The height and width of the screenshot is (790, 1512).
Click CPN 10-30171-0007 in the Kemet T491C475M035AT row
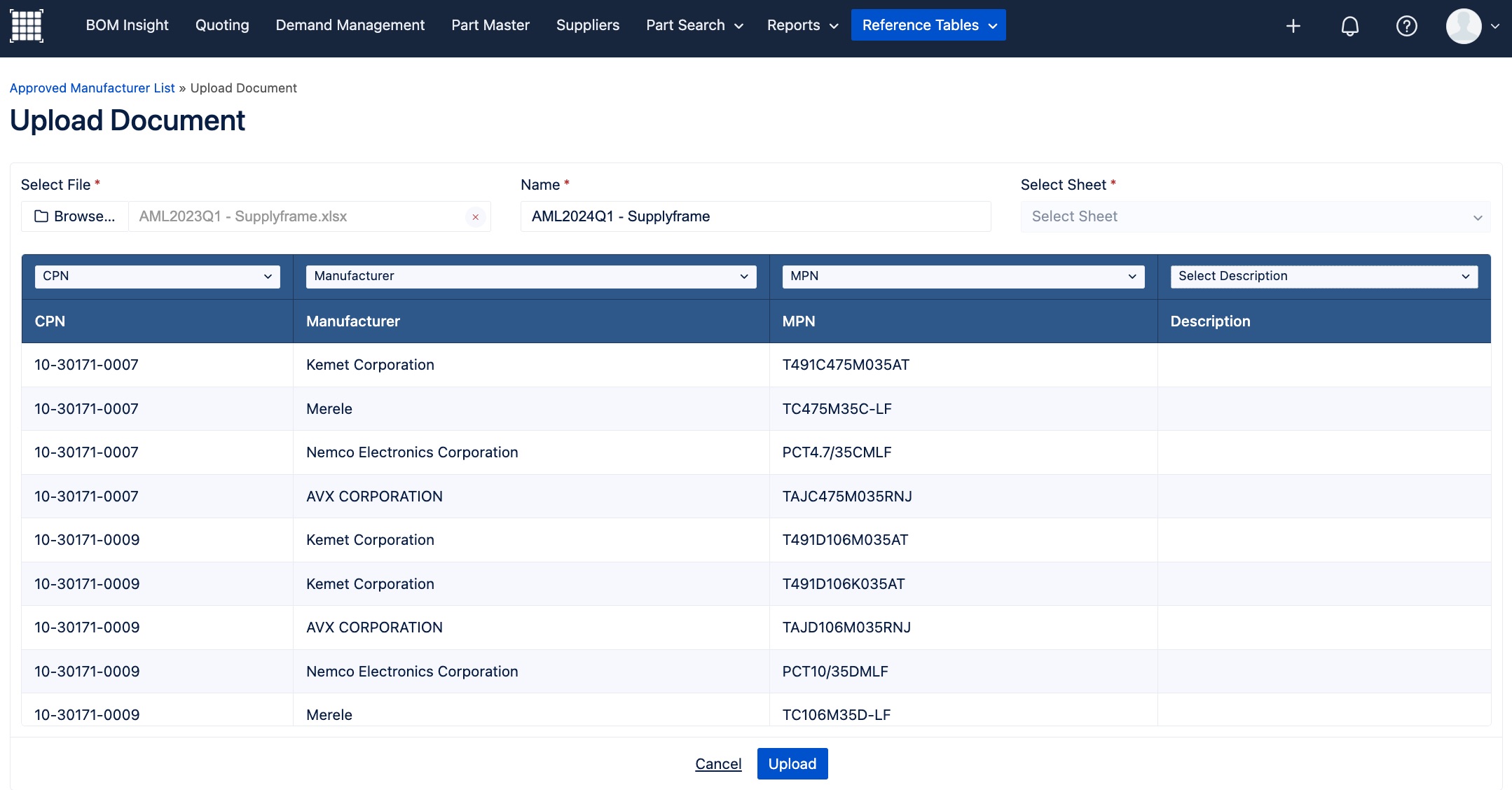tap(86, 365)
